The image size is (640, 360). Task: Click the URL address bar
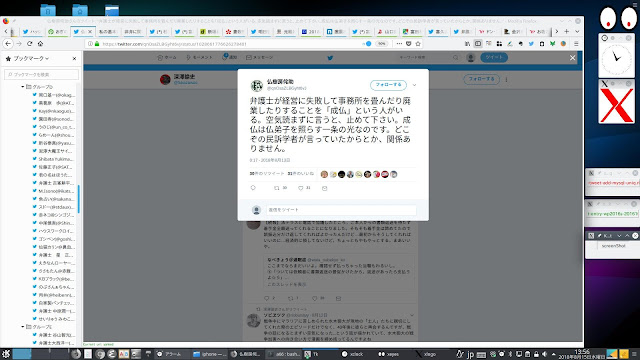click(x=229, y=44)
